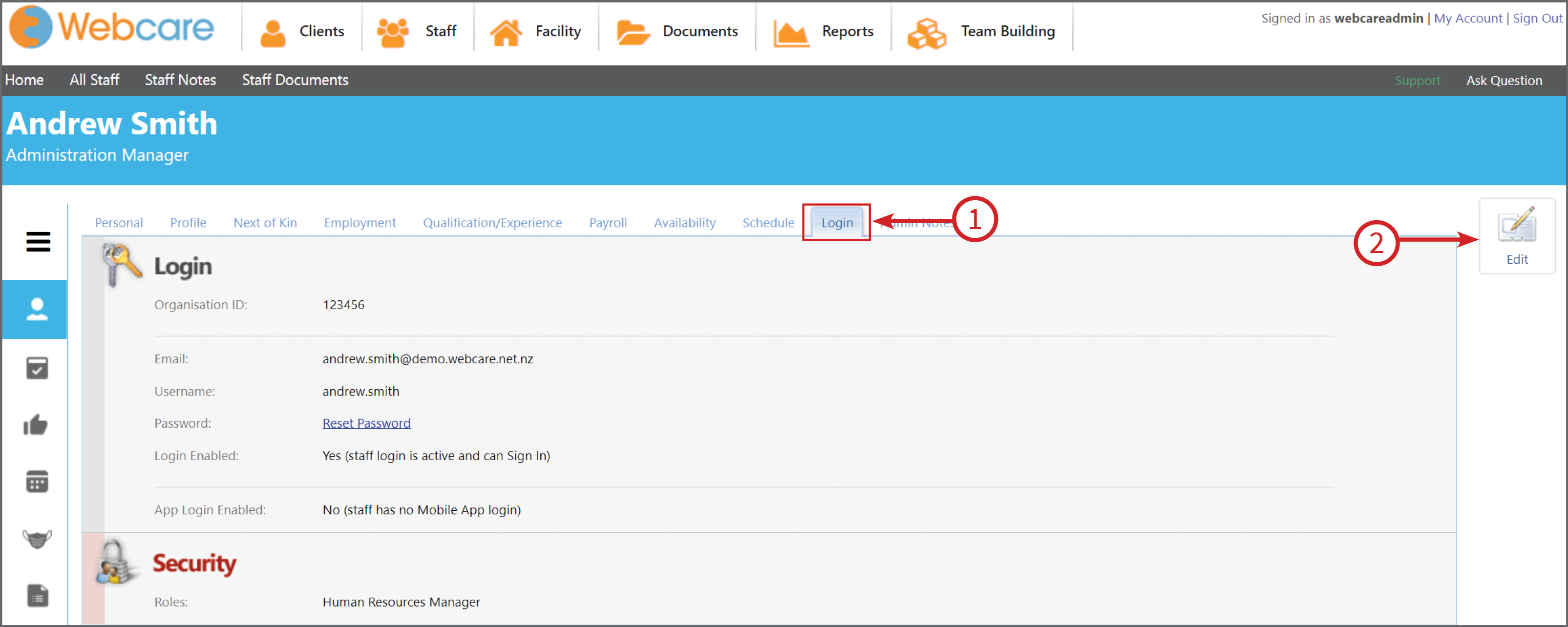Switch to the Personal tab

(x=119, y=222)
